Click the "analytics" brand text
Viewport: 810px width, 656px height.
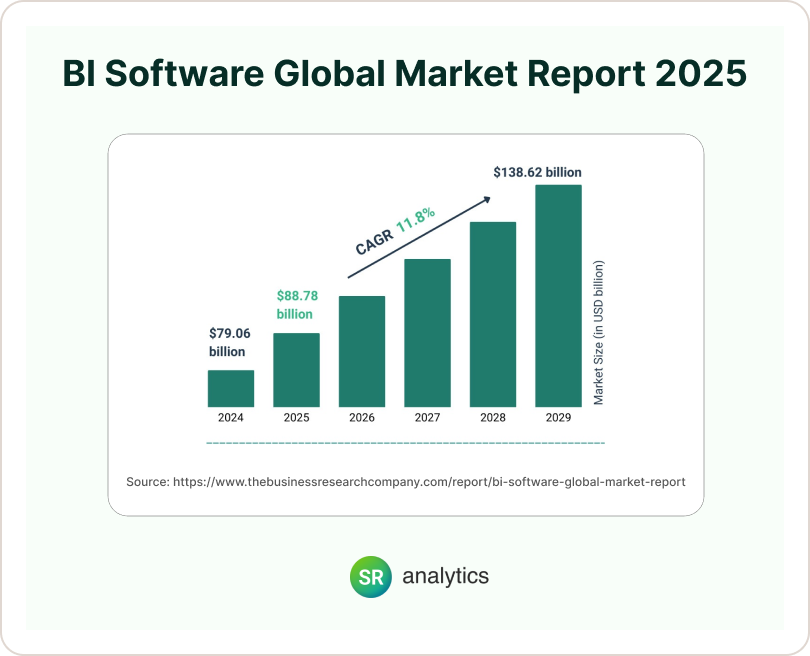[x=445, y=577]
